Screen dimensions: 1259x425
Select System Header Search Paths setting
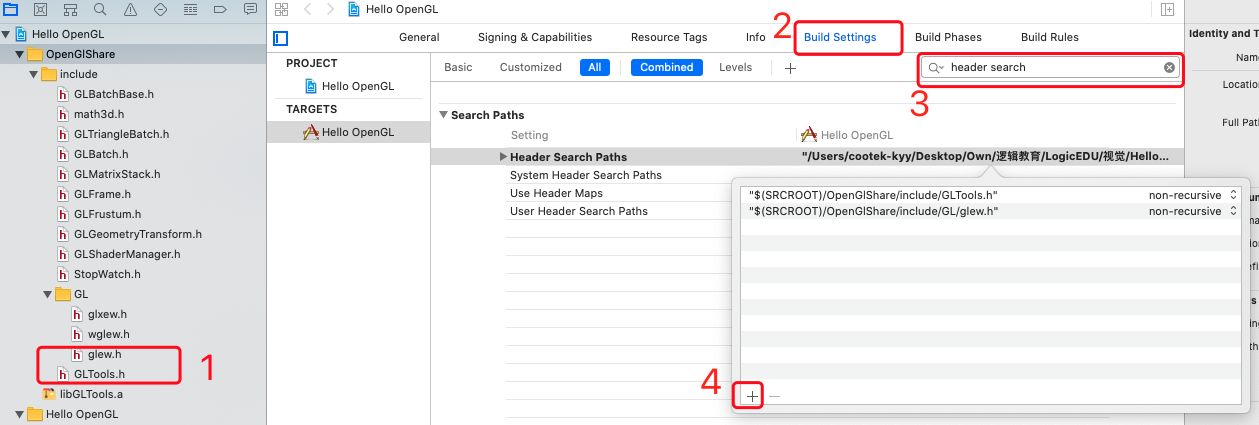point(586,175)
